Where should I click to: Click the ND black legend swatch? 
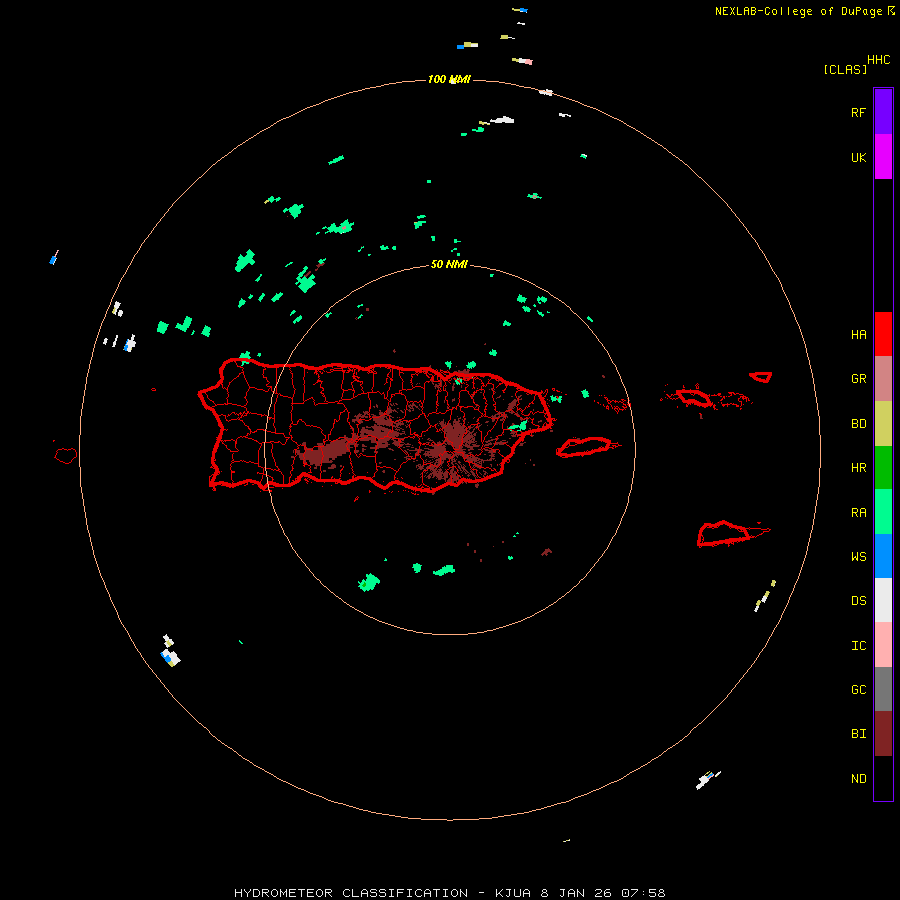[883, 778]
